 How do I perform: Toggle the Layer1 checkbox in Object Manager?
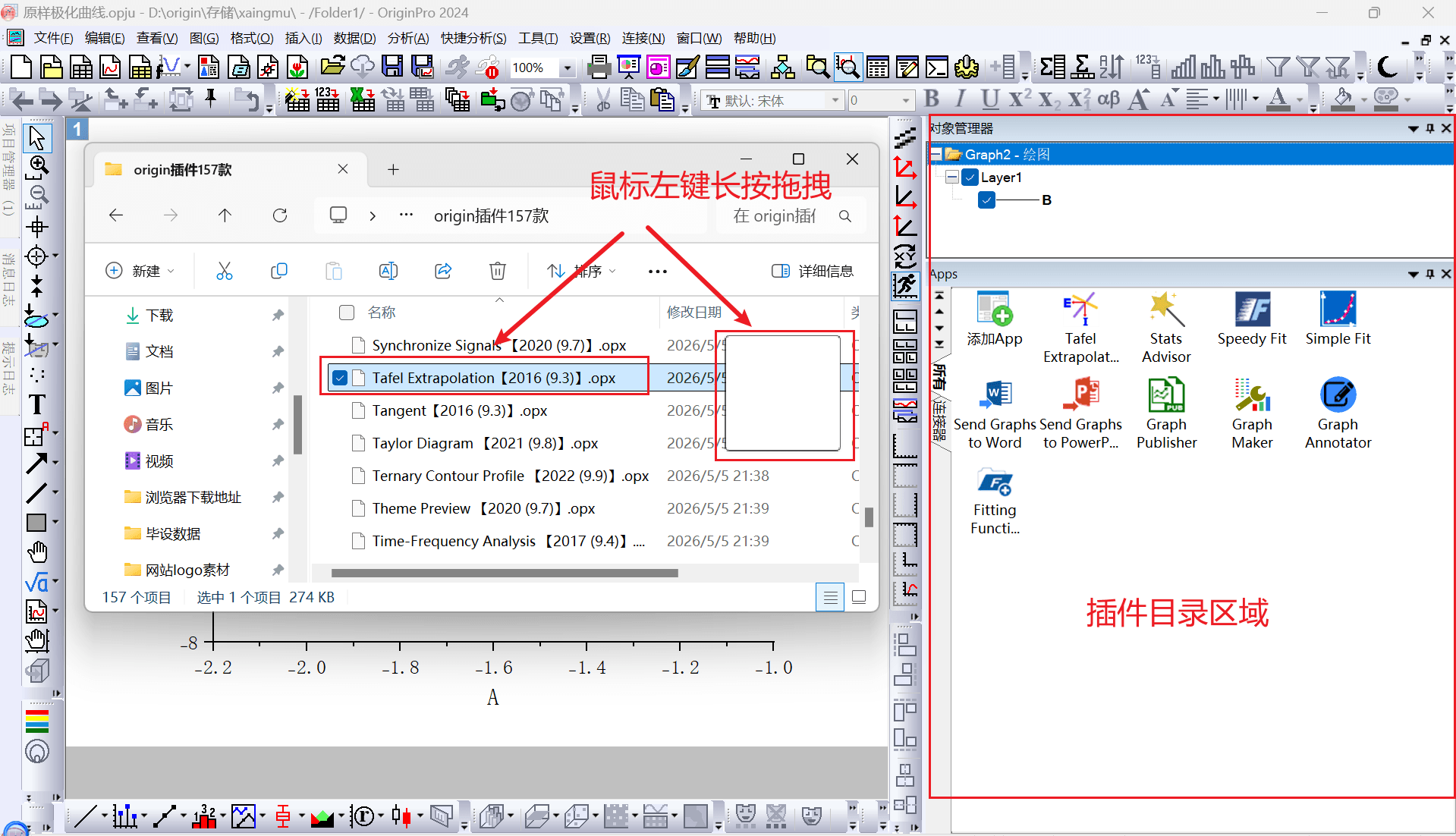[970, 178]
